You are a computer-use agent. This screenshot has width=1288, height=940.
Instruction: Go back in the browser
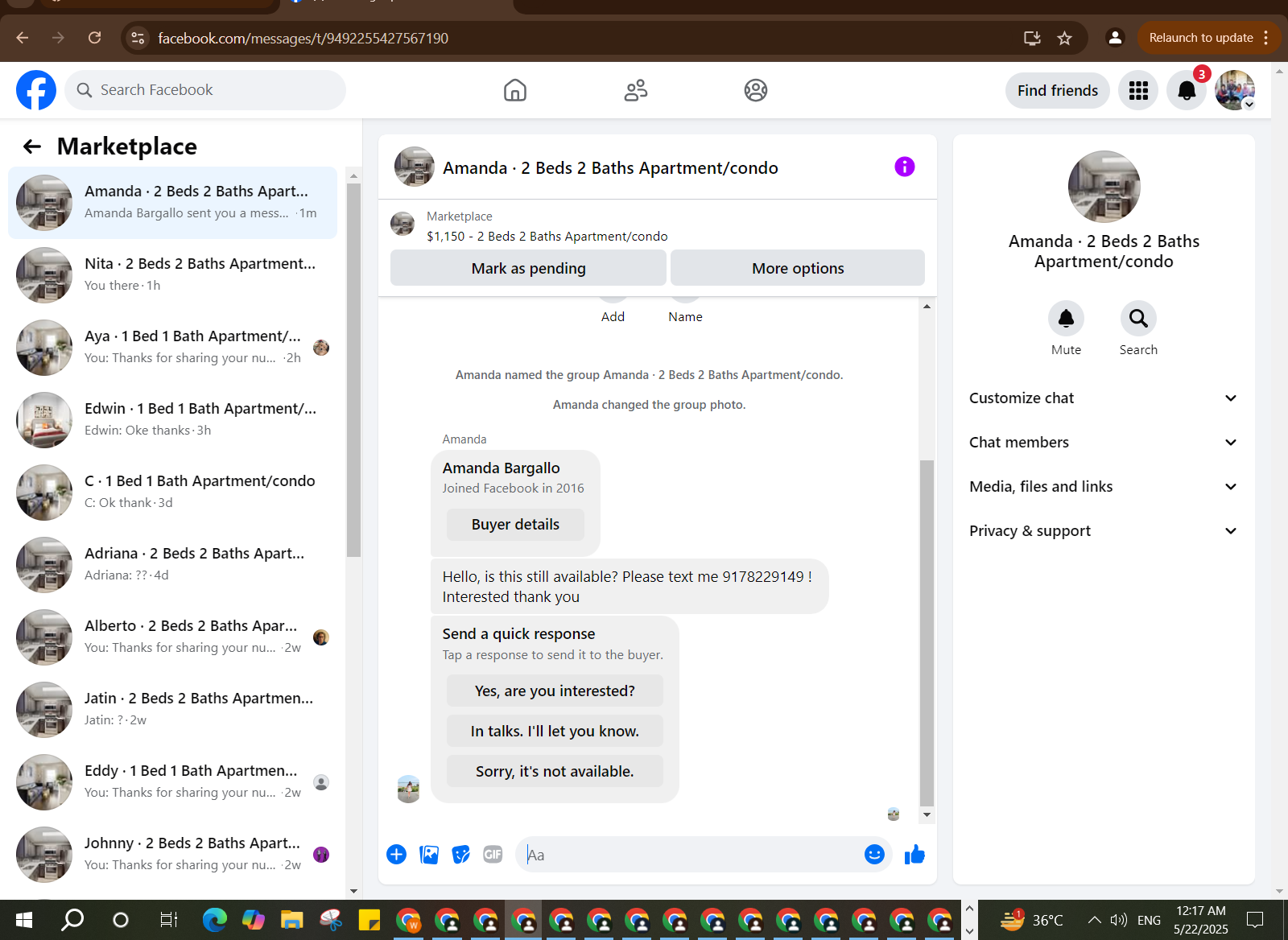click(x=23, y=38)
